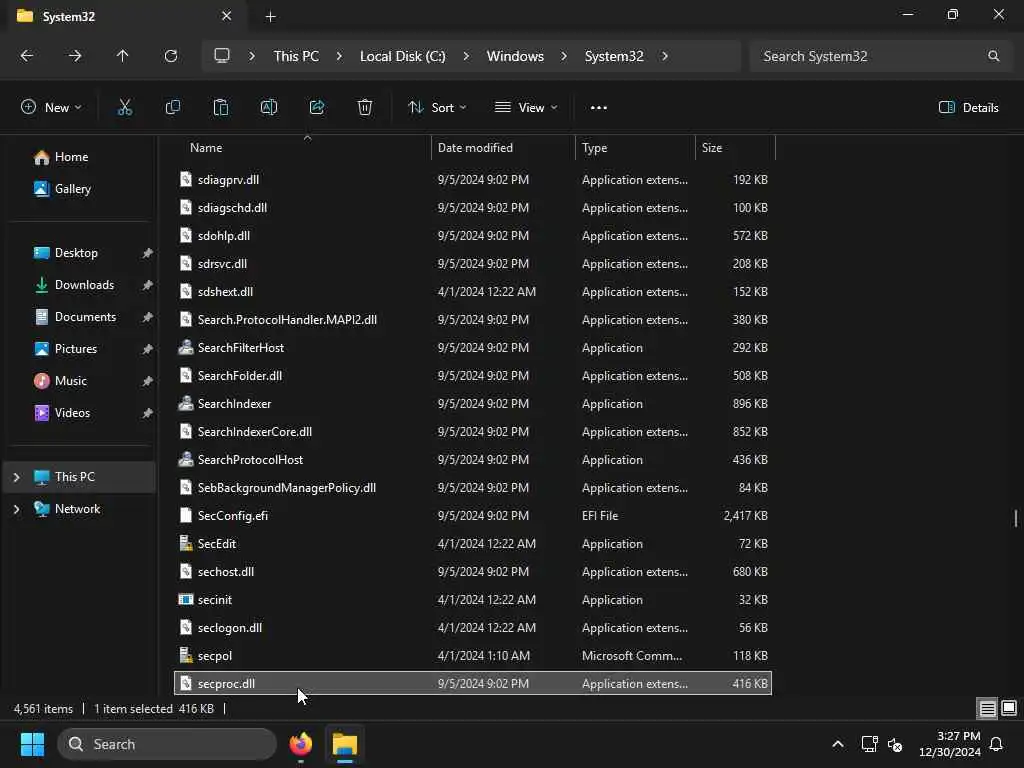Go back with the left arrow
Image resolution: width=1024 pixels, height=768 pixels.
[x=27, y=56]
